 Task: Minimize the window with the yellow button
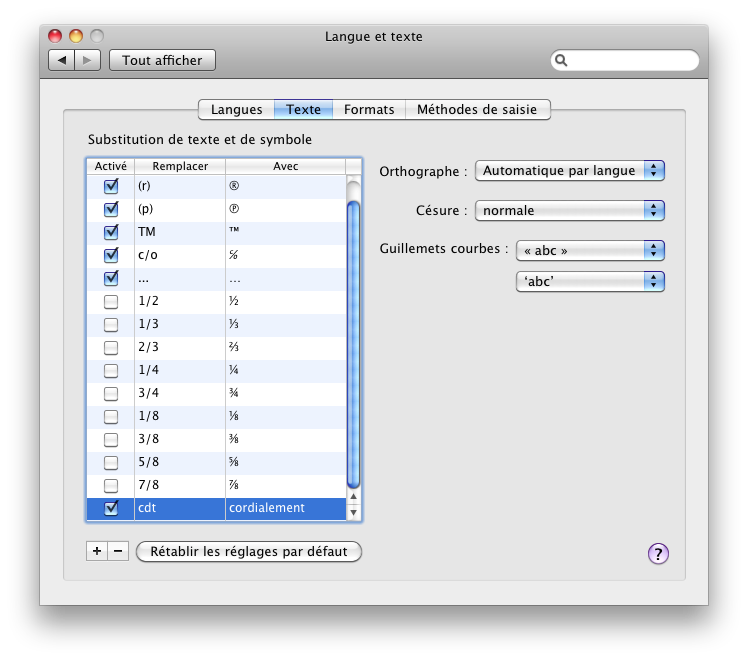tap(76, 36)
